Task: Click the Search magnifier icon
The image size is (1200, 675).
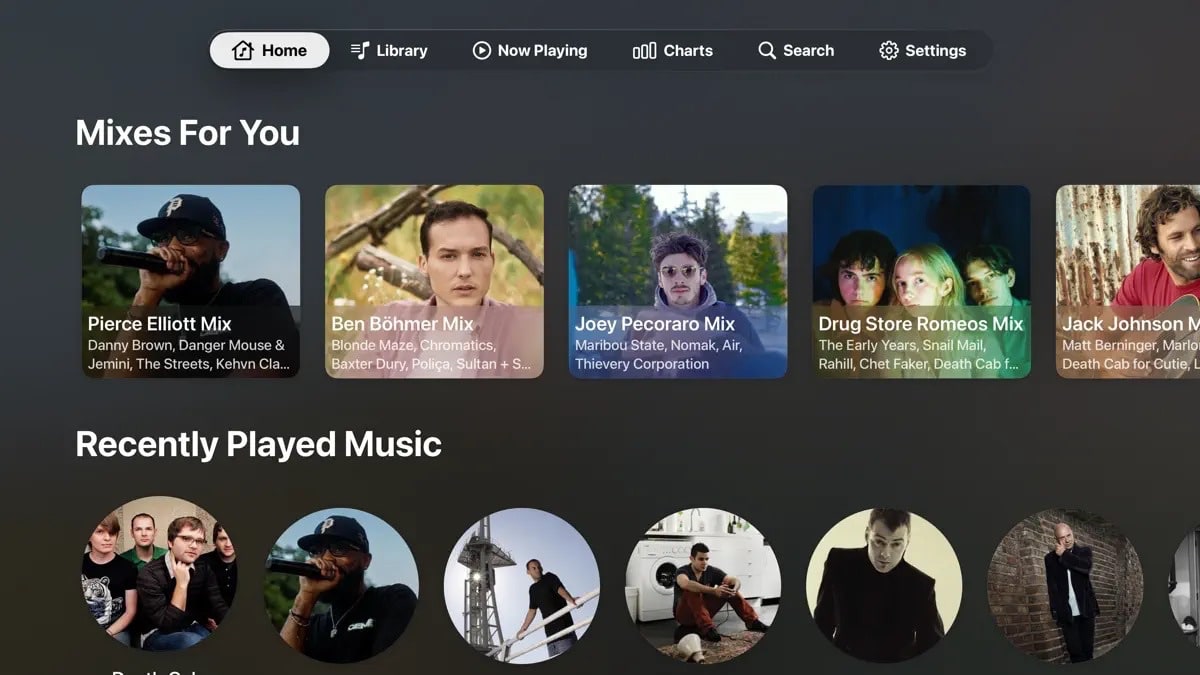Action: [767, 50]
